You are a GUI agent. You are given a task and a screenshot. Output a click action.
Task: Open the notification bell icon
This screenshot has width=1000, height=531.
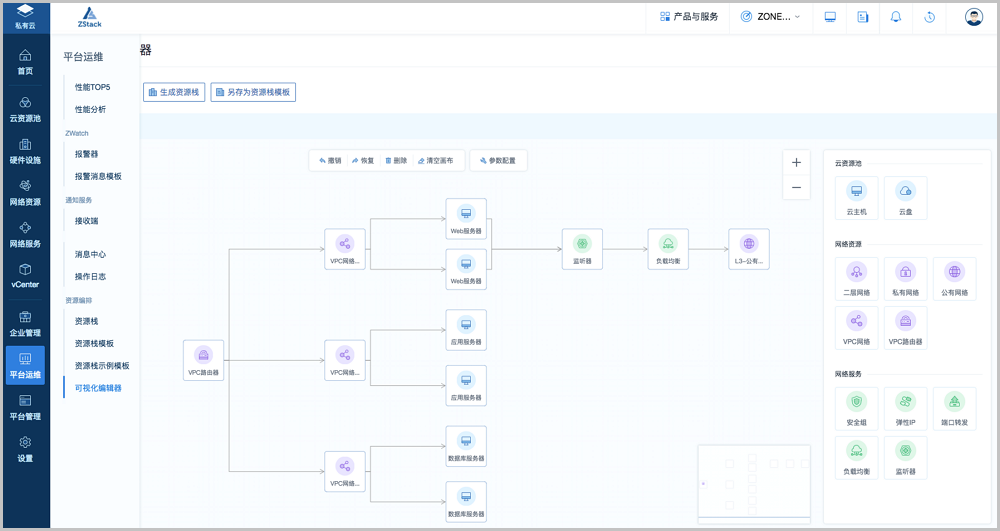(x=895, y=17)
